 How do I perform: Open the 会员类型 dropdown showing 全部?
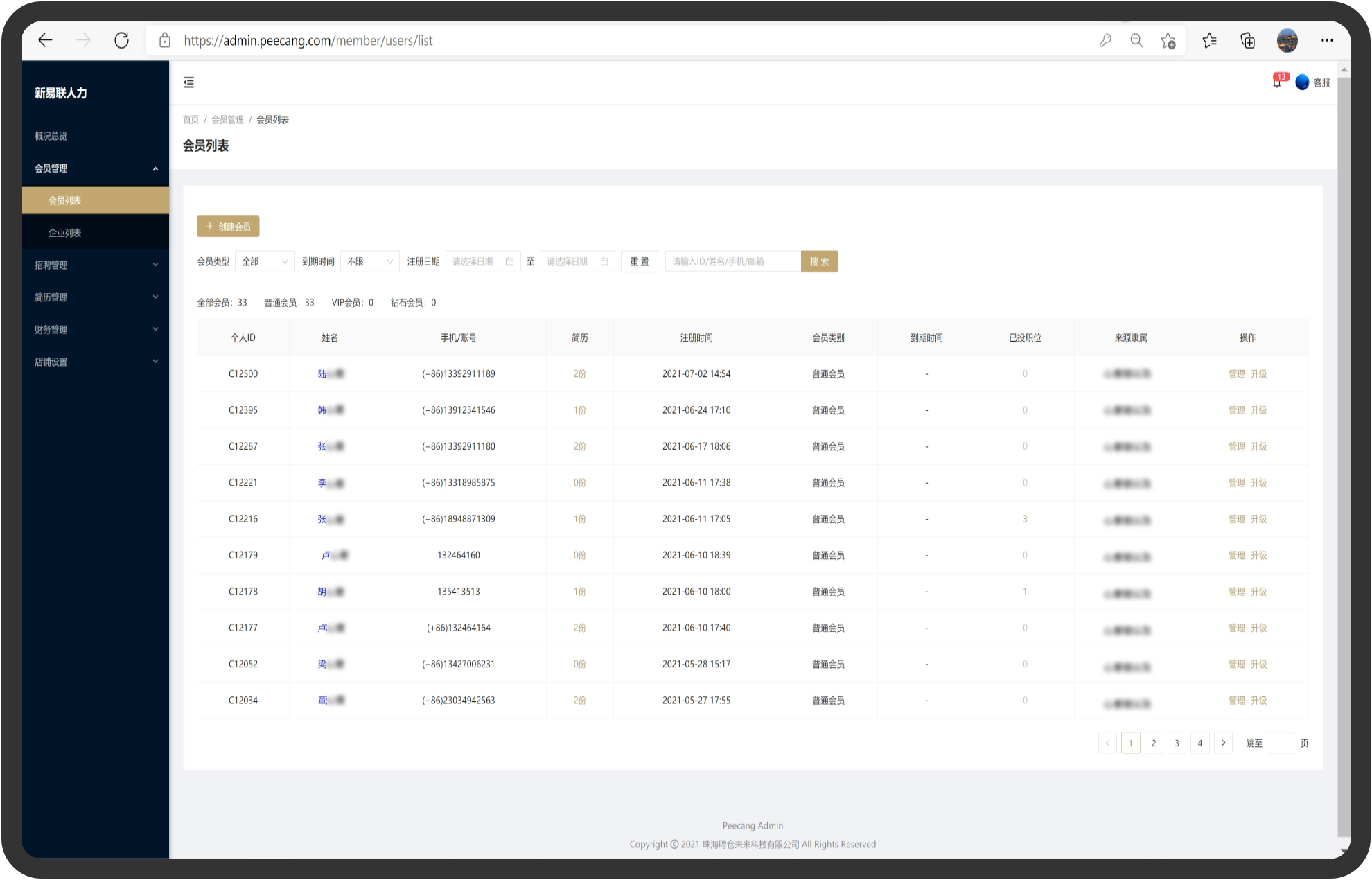click(x=265, y=261)
